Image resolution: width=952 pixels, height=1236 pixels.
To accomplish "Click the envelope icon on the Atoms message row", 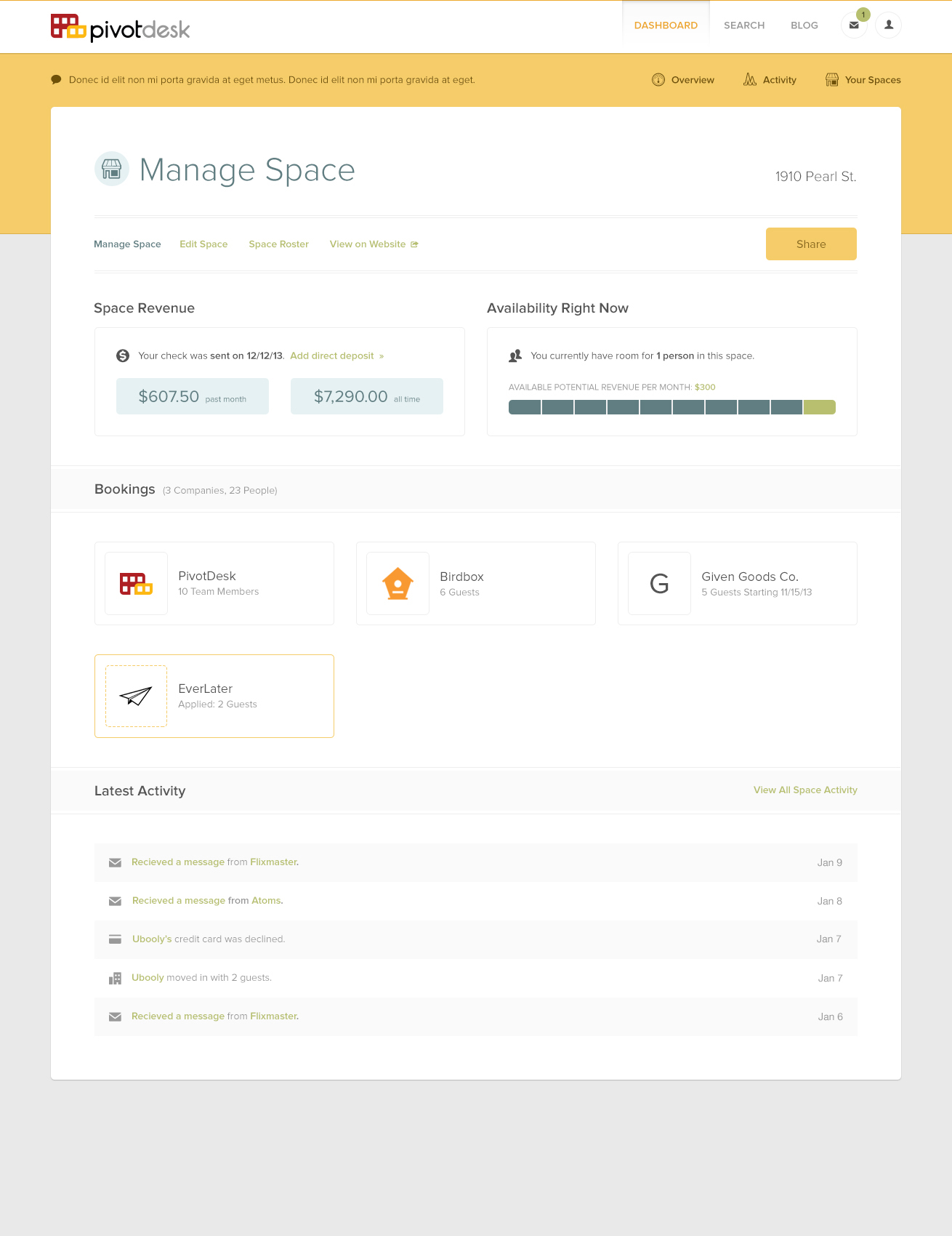I will coord(115,902).
